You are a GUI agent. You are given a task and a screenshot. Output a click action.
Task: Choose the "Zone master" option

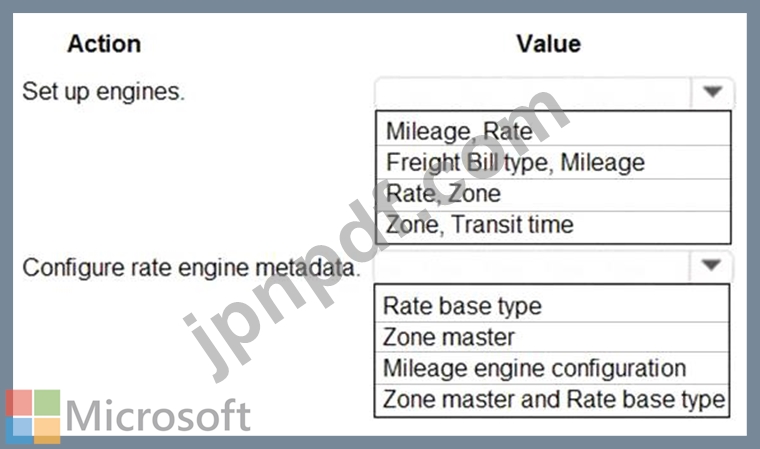click(448, 336)
